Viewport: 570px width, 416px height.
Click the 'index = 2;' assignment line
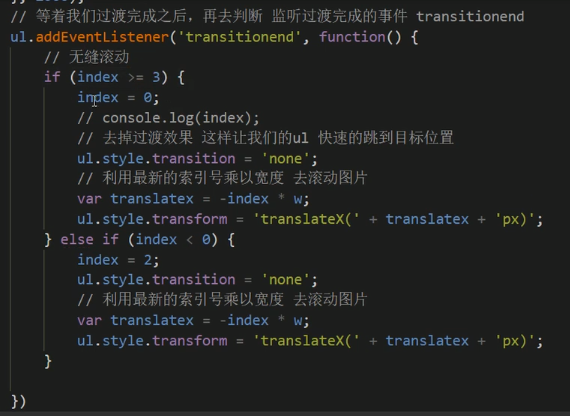pos(118,260)
